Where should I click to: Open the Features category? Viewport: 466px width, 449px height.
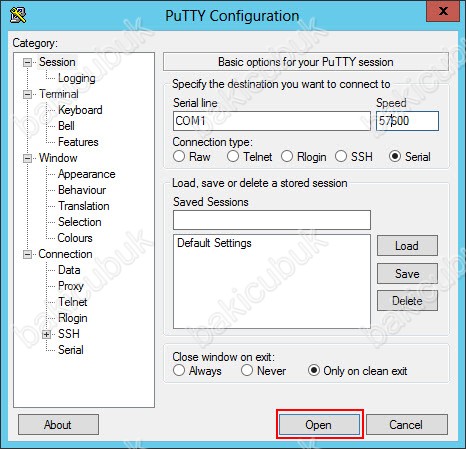[x=78, y=142]
